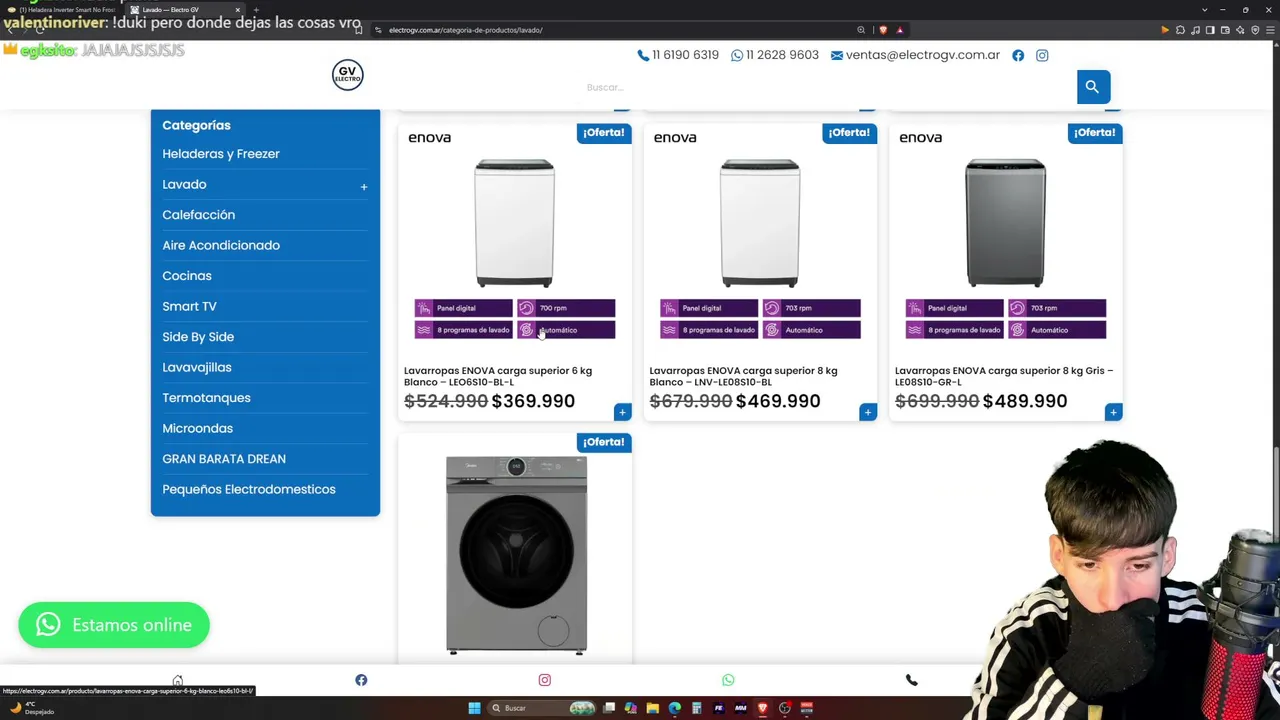The image size is (1280, 720).
Task: Add ENOVA 6 kg Blanco washer to cart
Action: click(x=622, y=412)
